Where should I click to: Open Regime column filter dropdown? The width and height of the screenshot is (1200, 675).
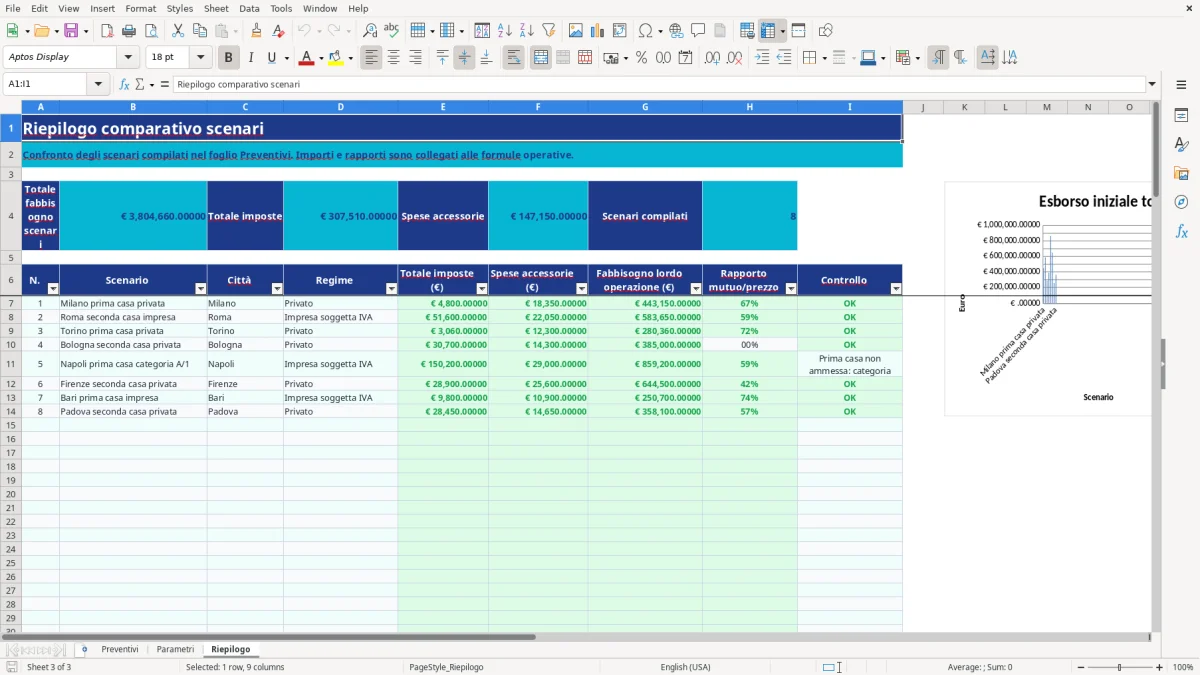click(391, 288)
